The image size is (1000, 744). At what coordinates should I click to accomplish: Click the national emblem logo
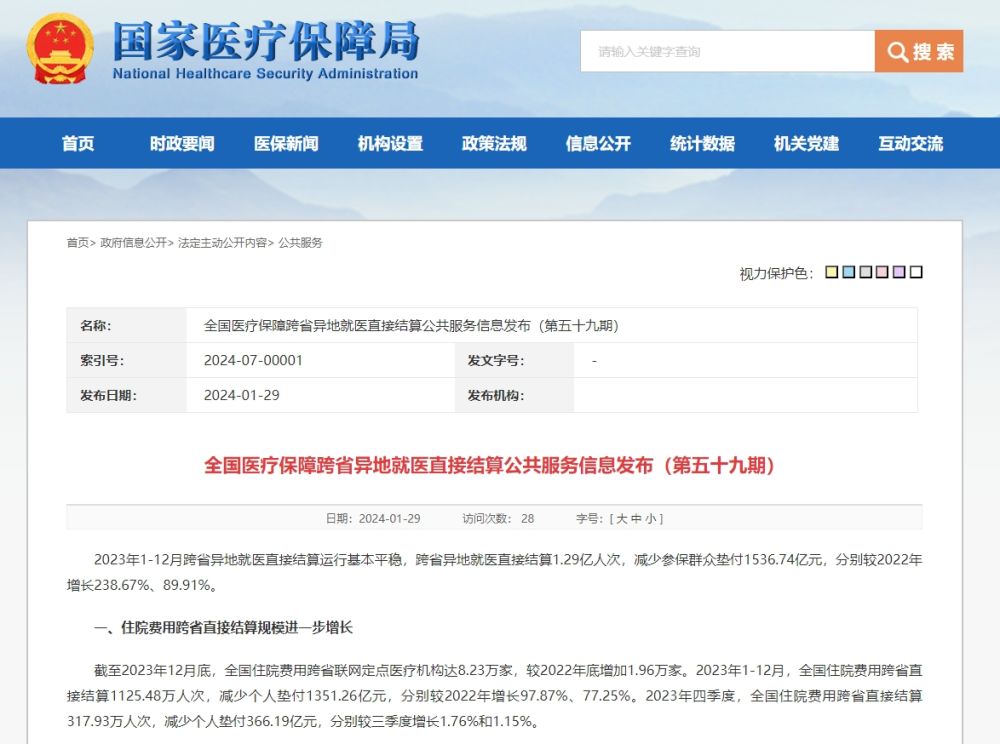click(60, 49)
